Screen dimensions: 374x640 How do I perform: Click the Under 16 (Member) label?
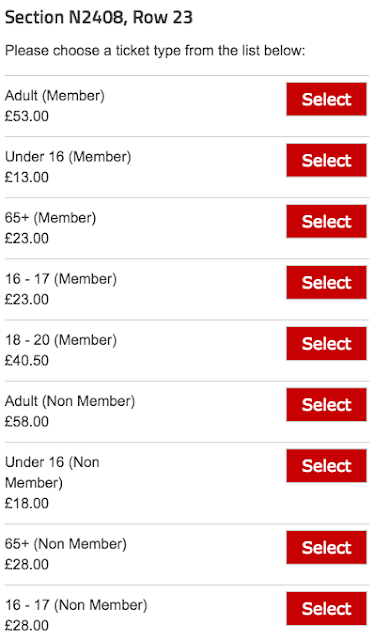(68, 157)
